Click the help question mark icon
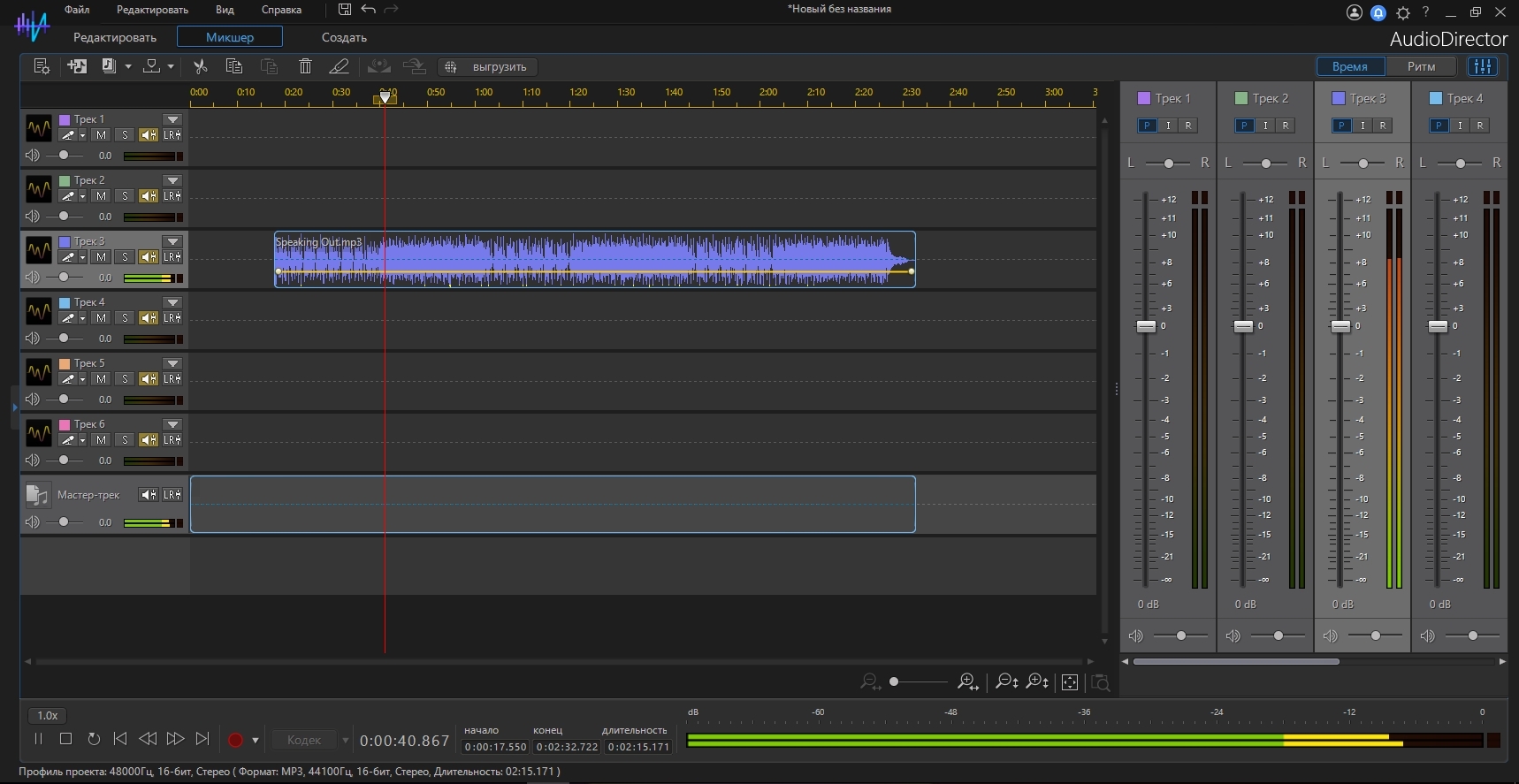Image resolution: width=1519 pixels, height=784 pixels. (x=1425, y=12)
